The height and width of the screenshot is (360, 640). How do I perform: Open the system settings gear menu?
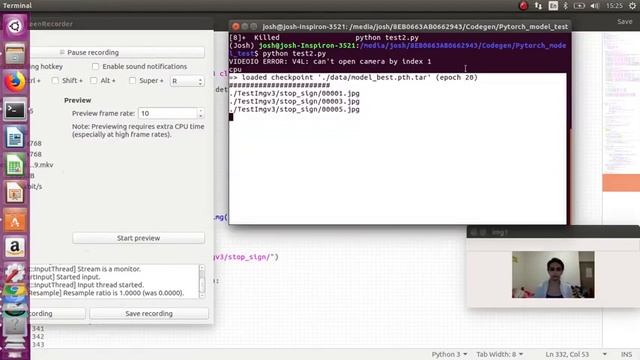pos(633,6)
